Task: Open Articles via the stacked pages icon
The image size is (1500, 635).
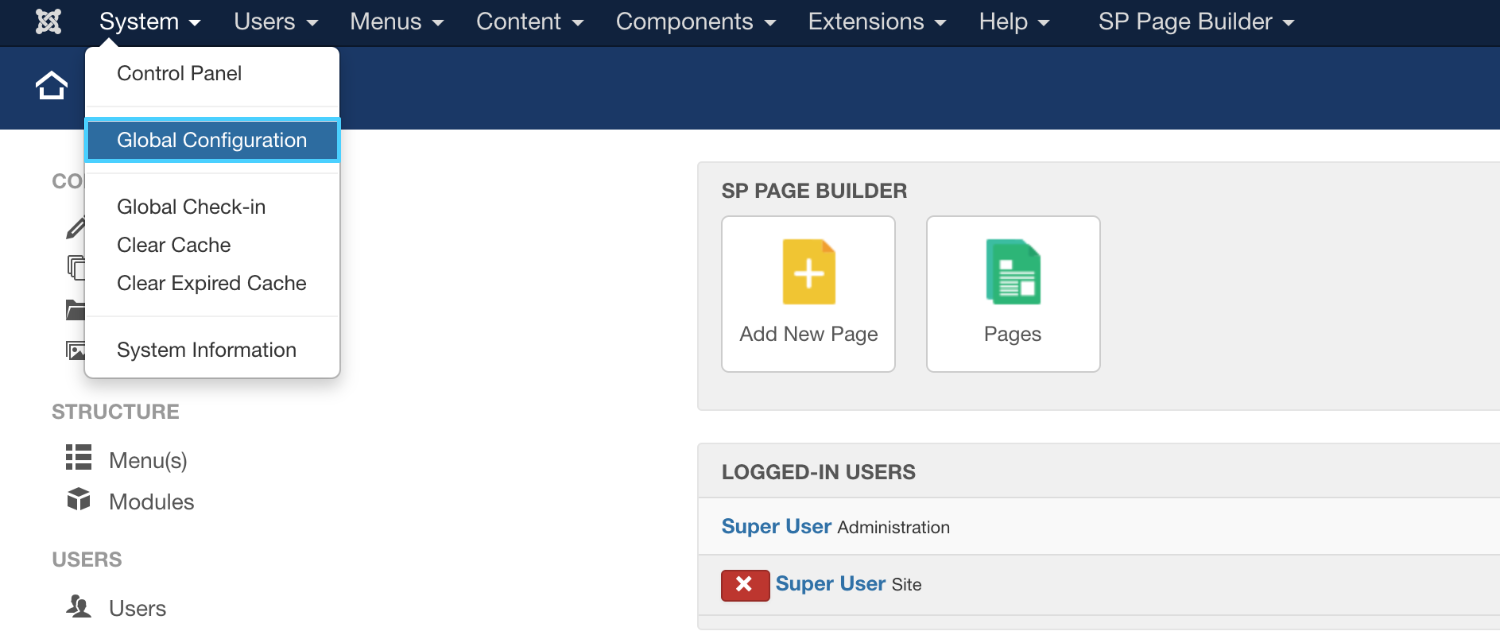Action: coord(75,268)
